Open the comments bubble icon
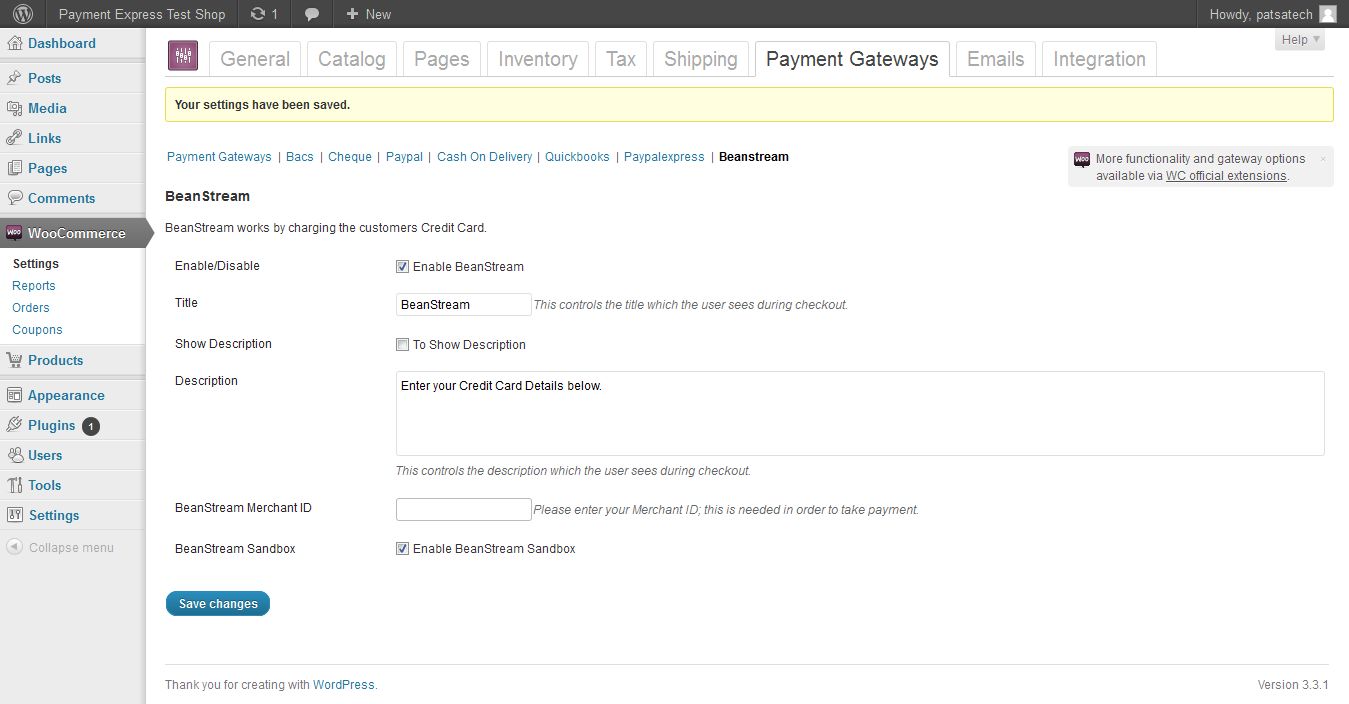This screenshot has height=704, width=1349. pos(312,15)
